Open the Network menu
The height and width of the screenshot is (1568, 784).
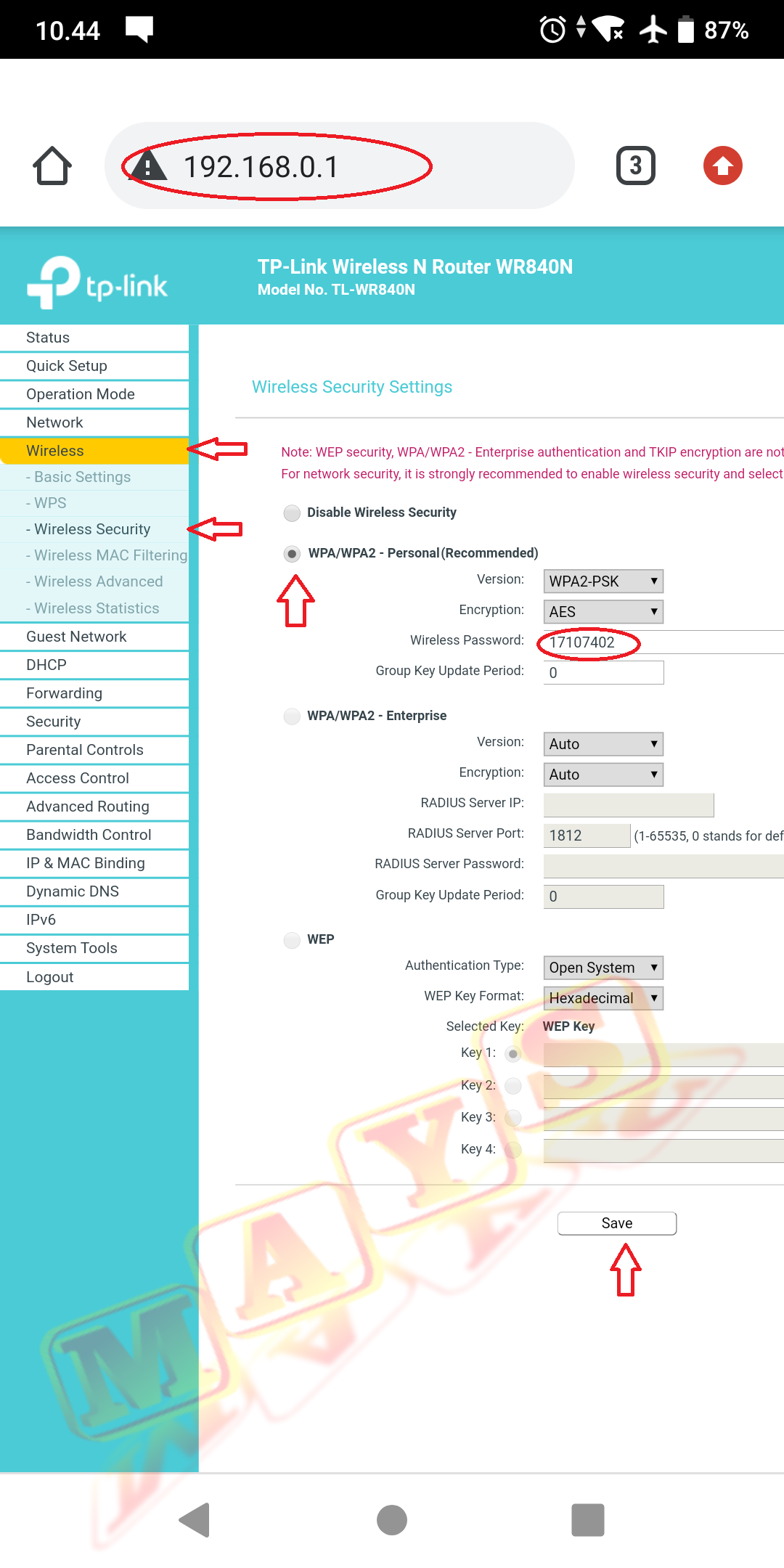pos(94,422)
